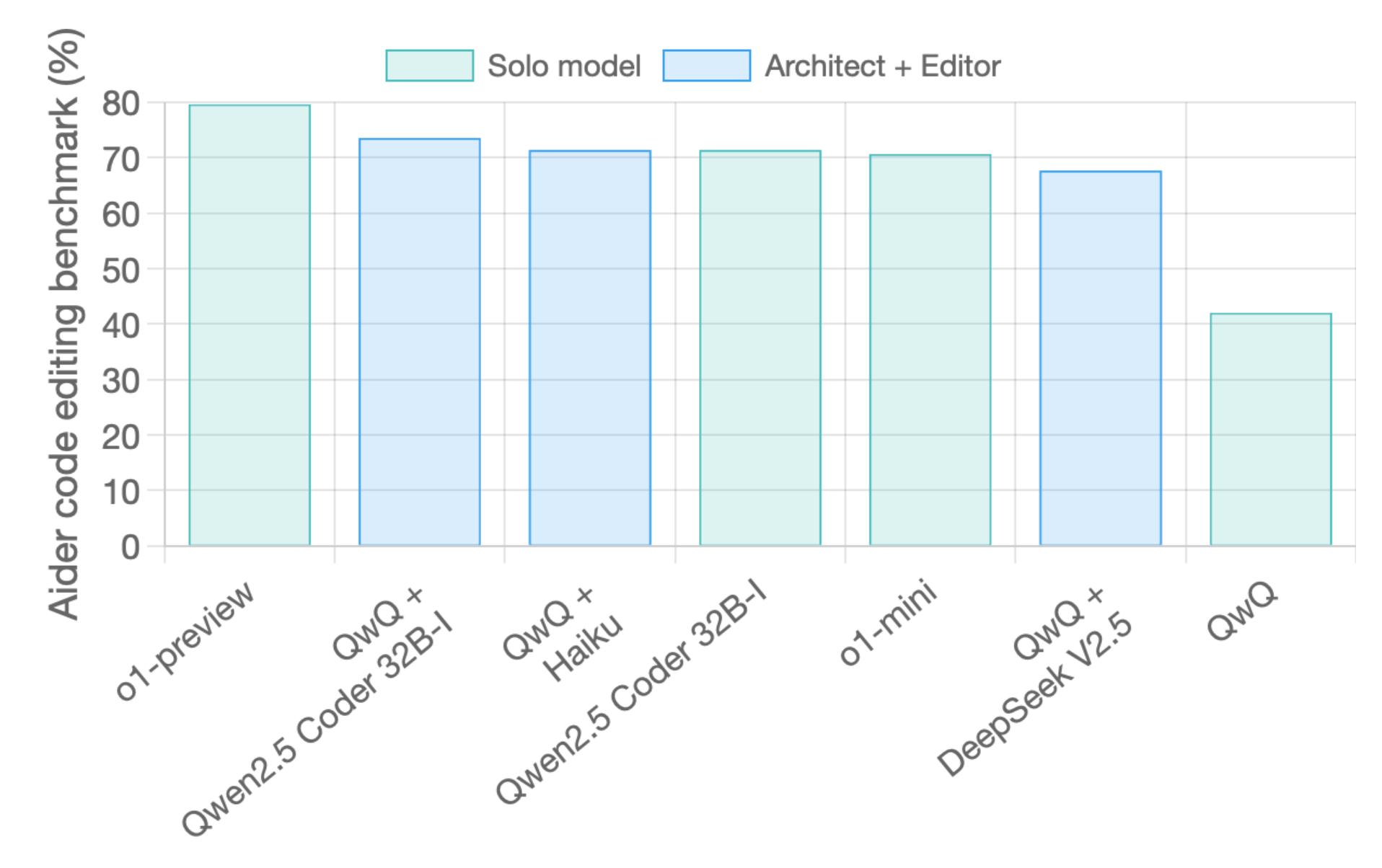
Task: Click the 80 tick on the y-axis
Action: 120,103
